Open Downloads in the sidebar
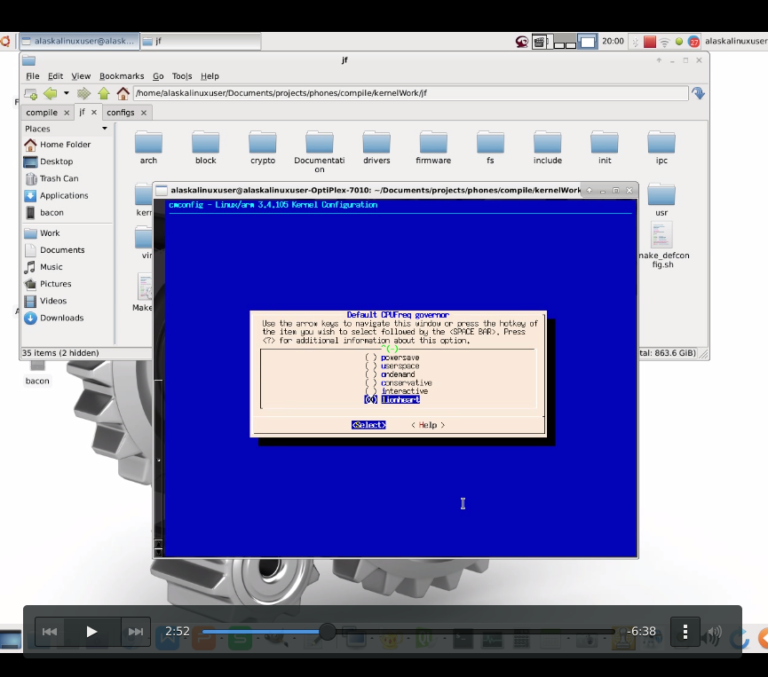768x677 pixels. point(61,318)
